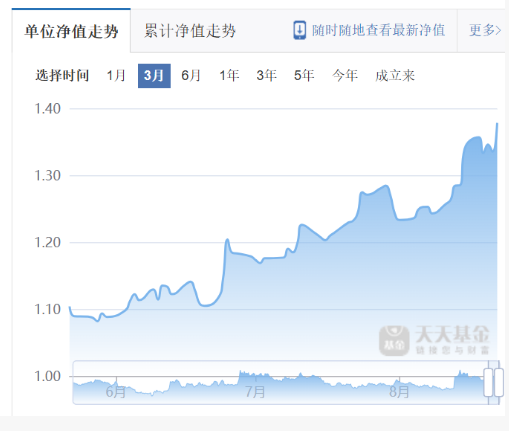This screenshot has height=431, width=509.
Task: Select the 成立来 time range
Action: click(x=395, y=76)
